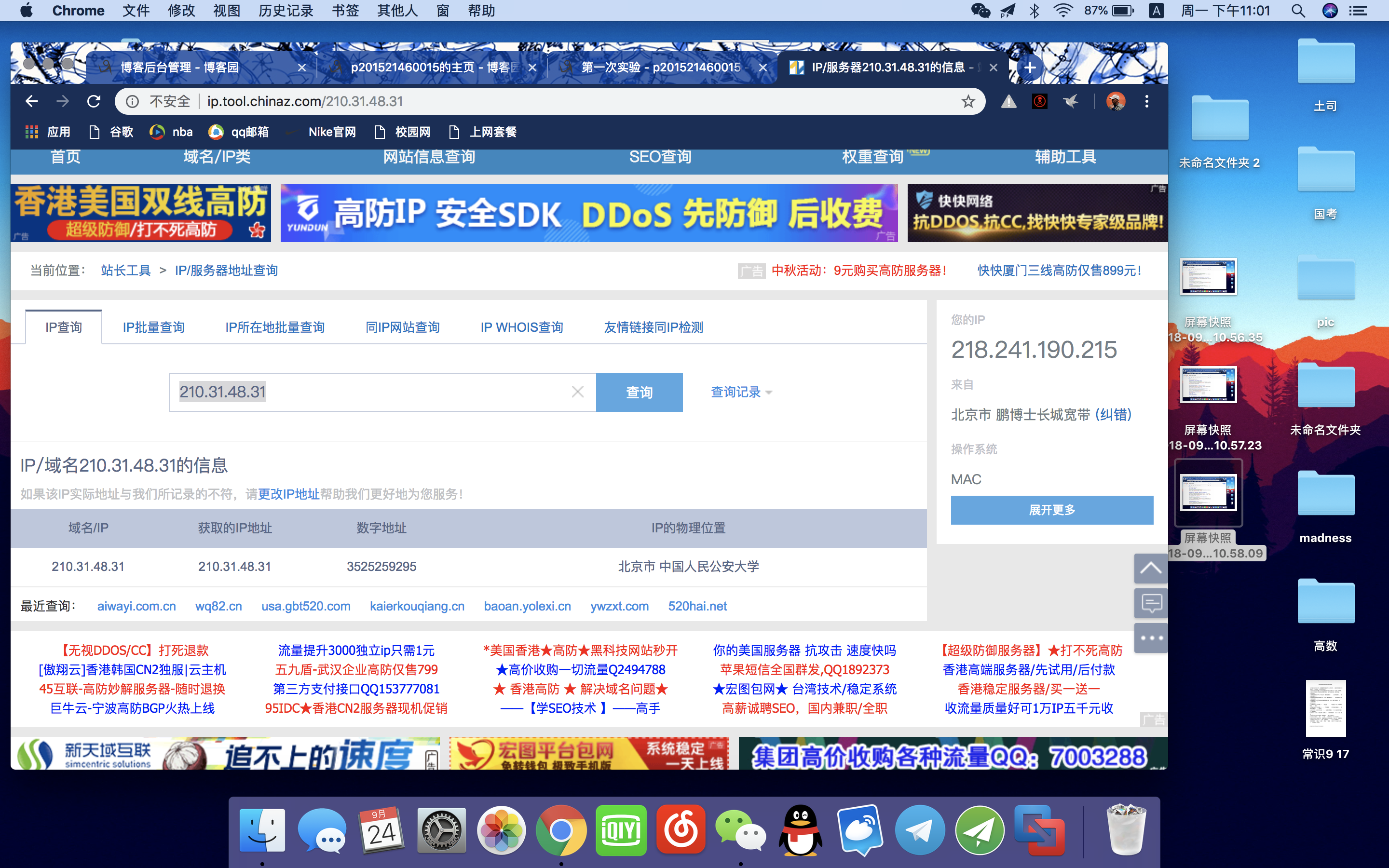Open Chrome profile avatar

pyautogui.click(x=1115, y=102)
